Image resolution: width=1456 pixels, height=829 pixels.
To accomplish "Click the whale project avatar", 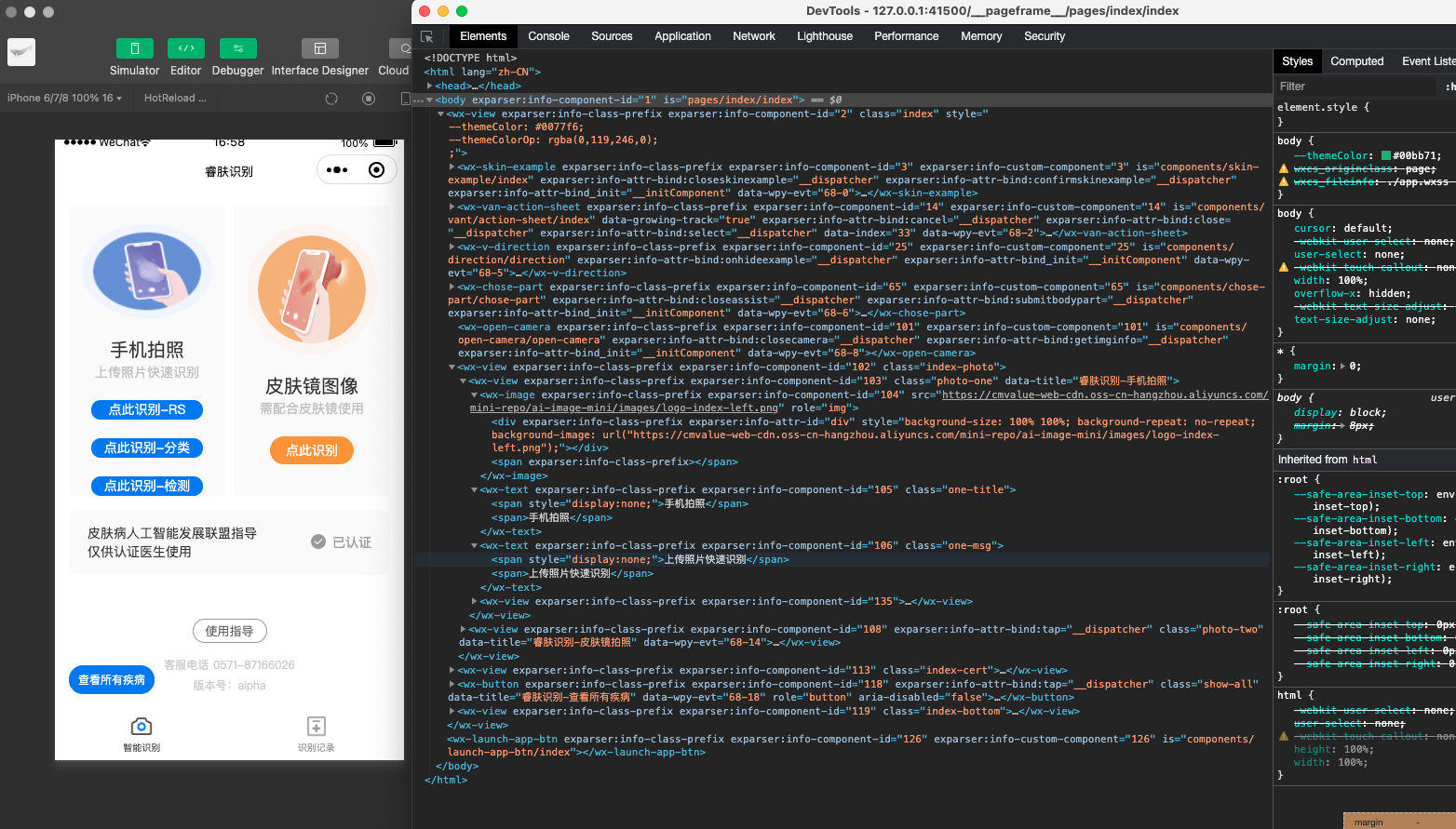I will click(21, 52).
